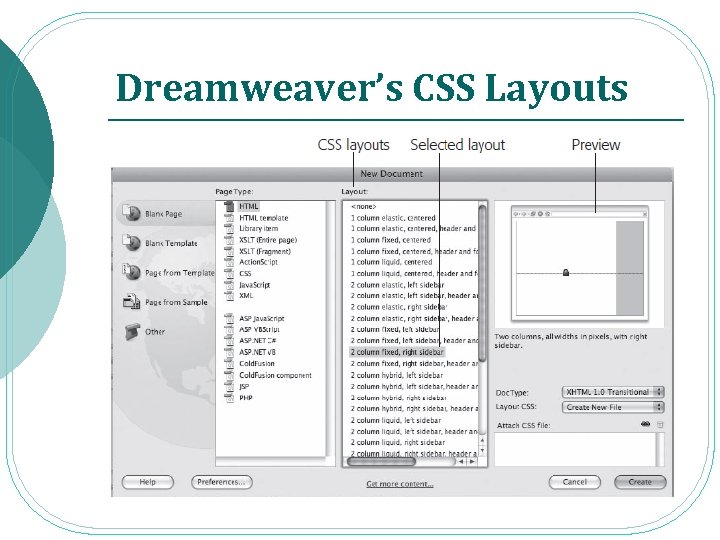
Task: Open the DocType dropdown
Action: 613,392
